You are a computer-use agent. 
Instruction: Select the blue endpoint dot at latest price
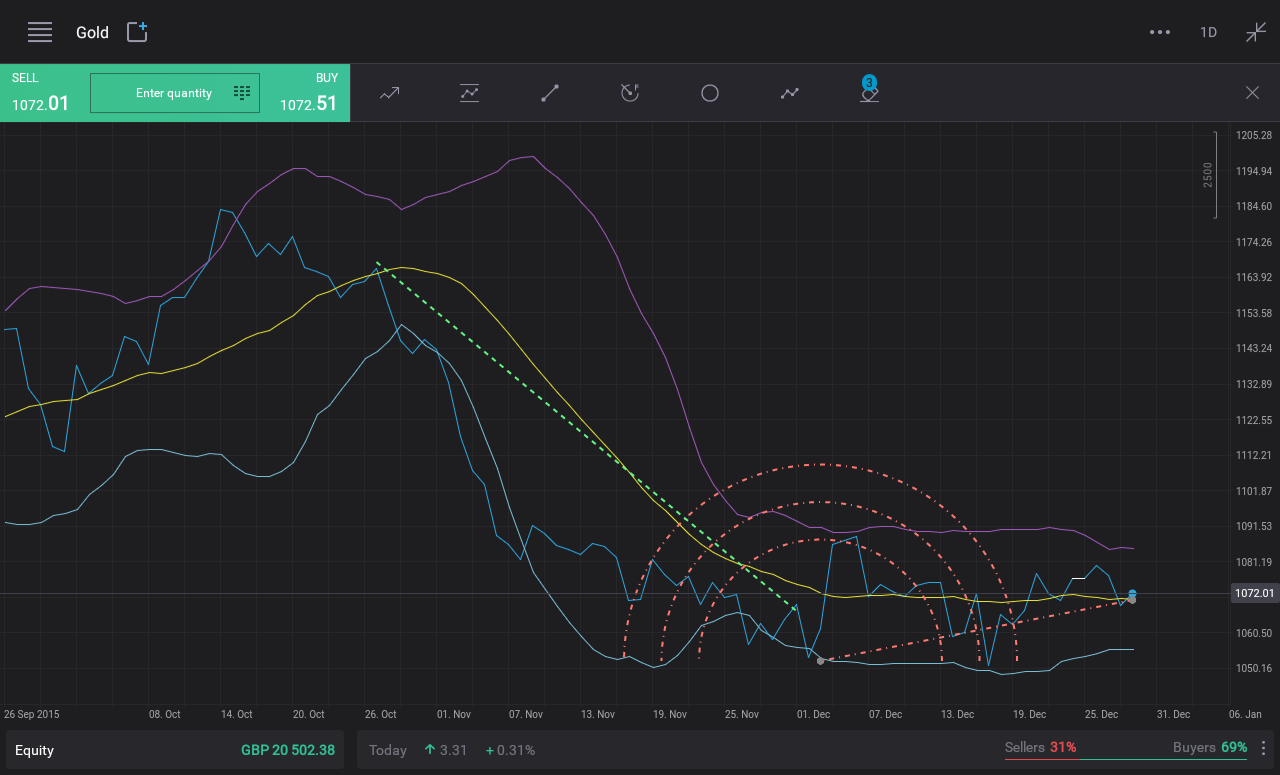pos(1132,593)
